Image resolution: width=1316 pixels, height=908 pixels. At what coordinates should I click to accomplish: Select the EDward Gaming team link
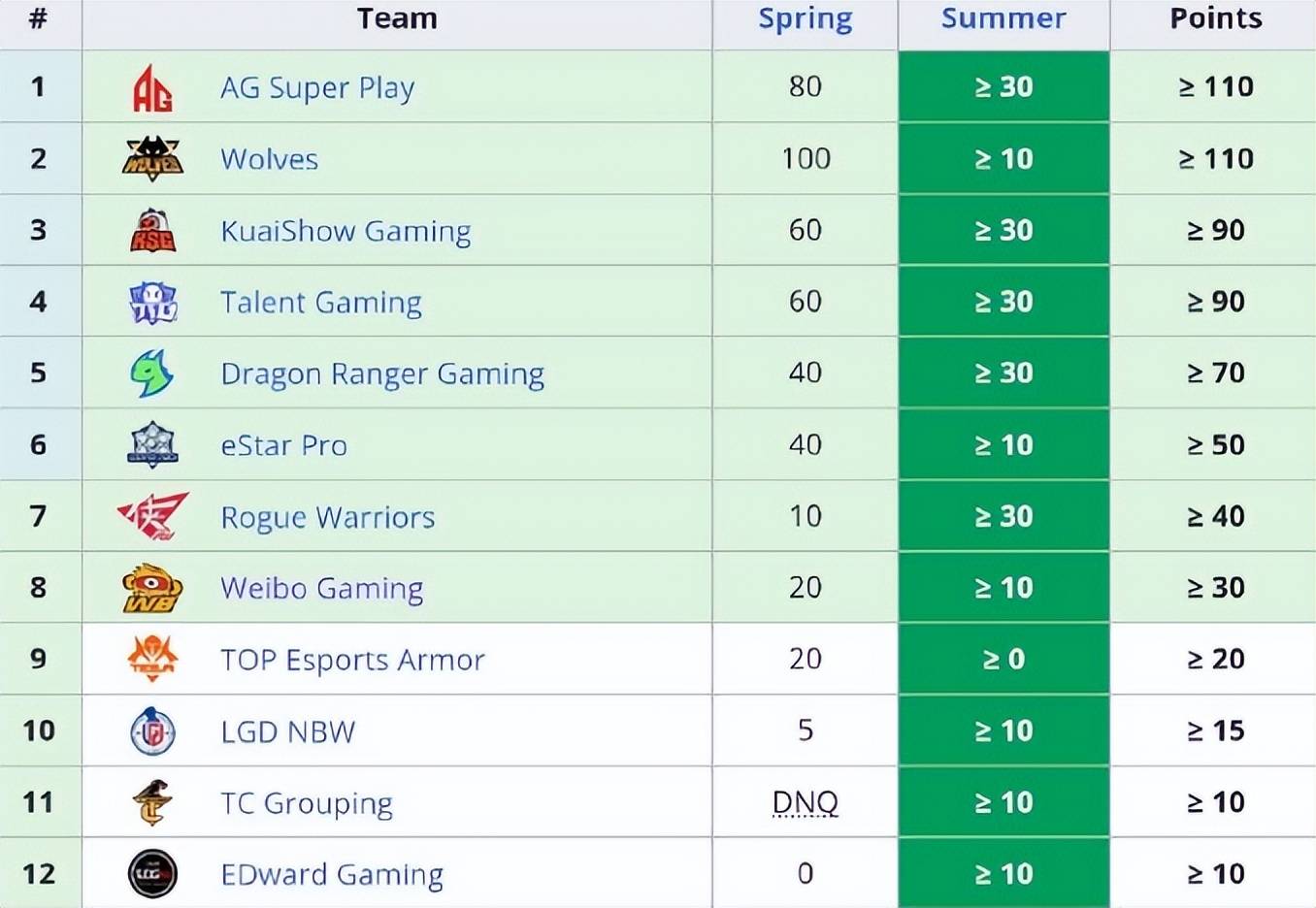[x=332, y=874]
